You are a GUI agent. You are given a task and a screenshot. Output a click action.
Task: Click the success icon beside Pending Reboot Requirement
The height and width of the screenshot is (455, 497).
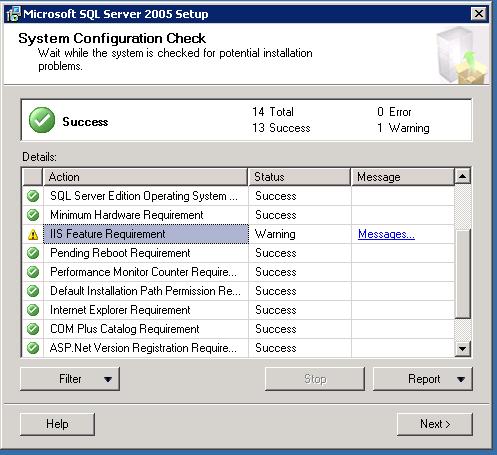33,253
